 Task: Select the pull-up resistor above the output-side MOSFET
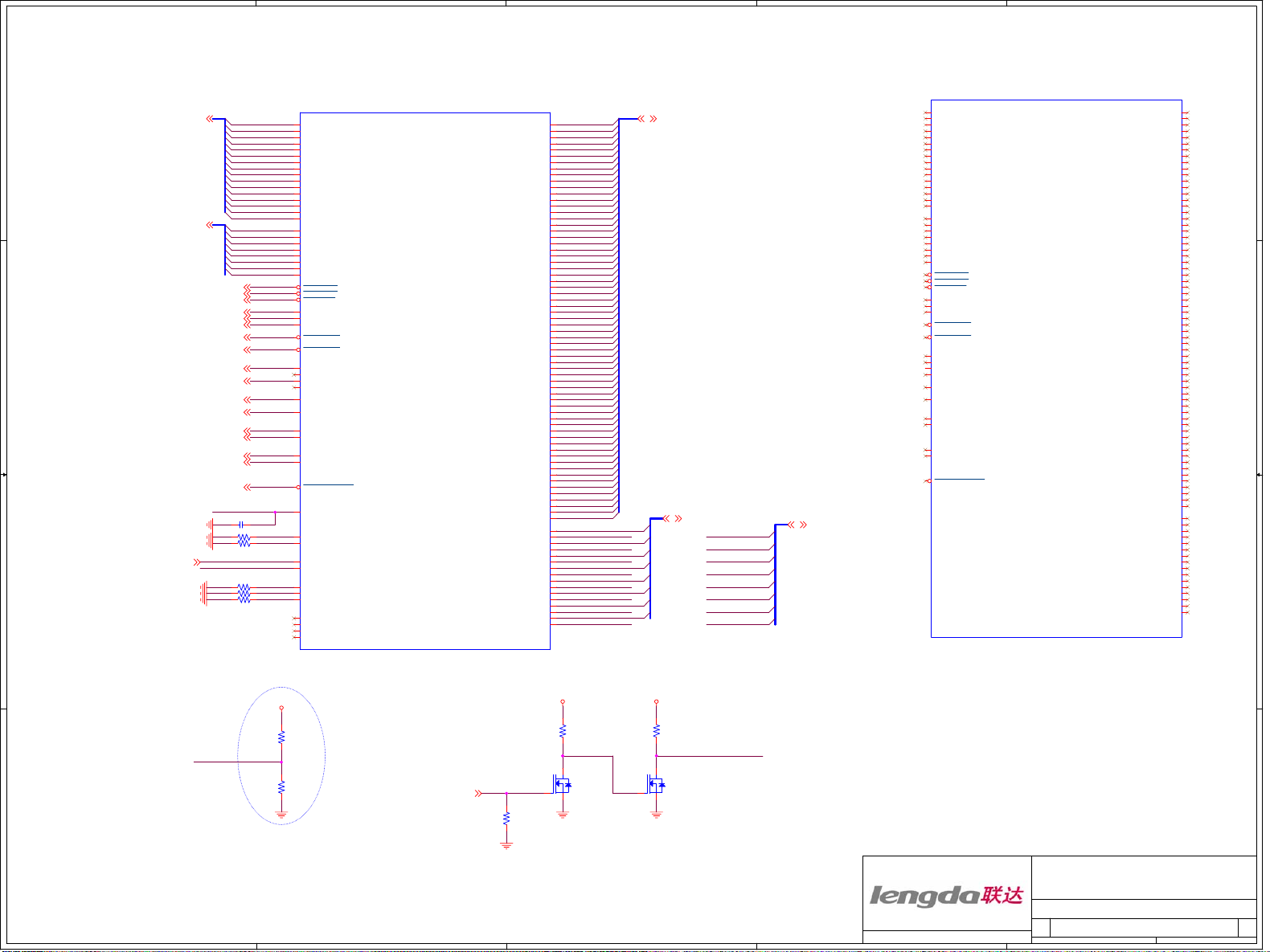click(657, 731)
